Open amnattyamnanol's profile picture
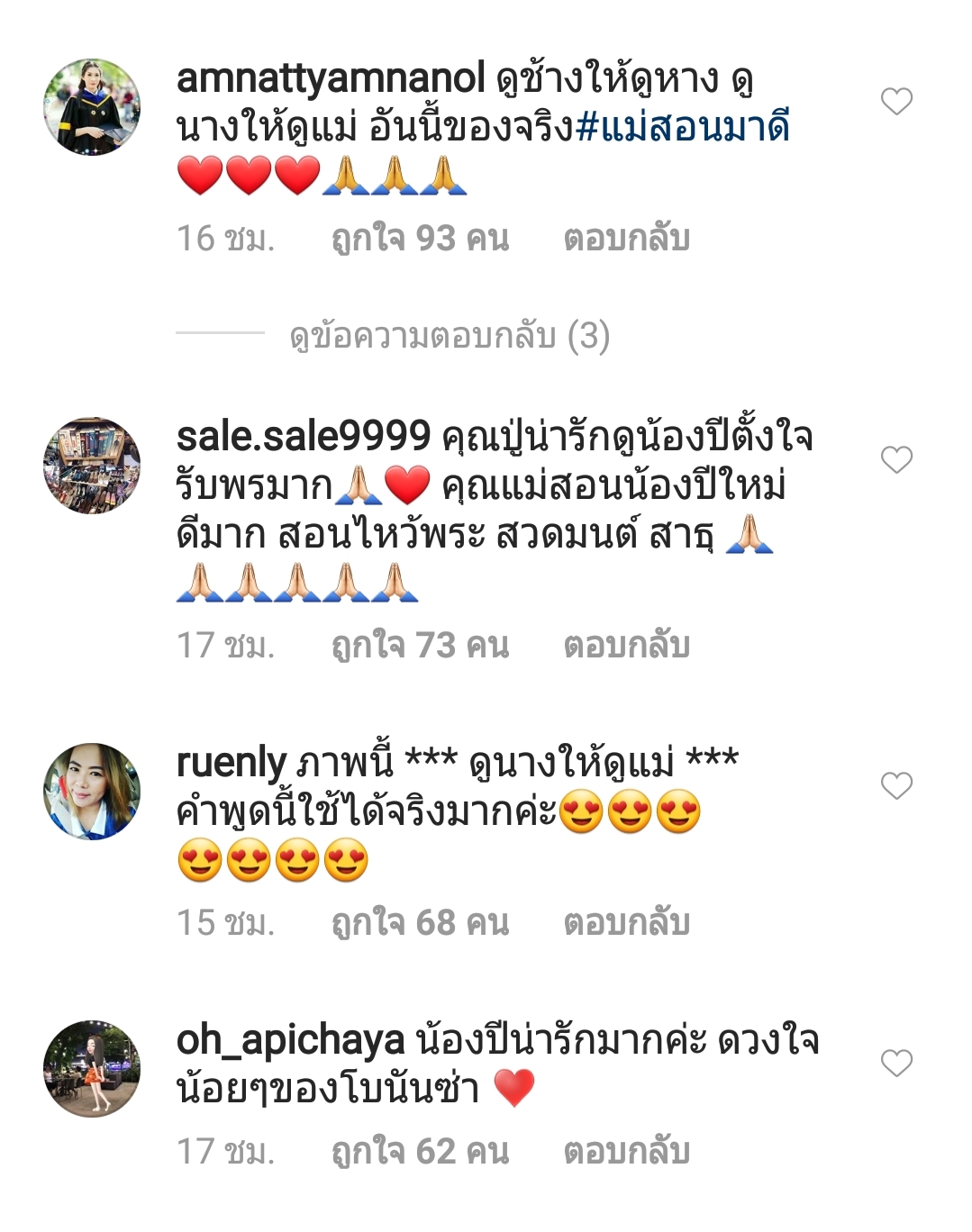The width and height of the screenshot is (972, 1232). pyautogui.click(x=92, y=107)
